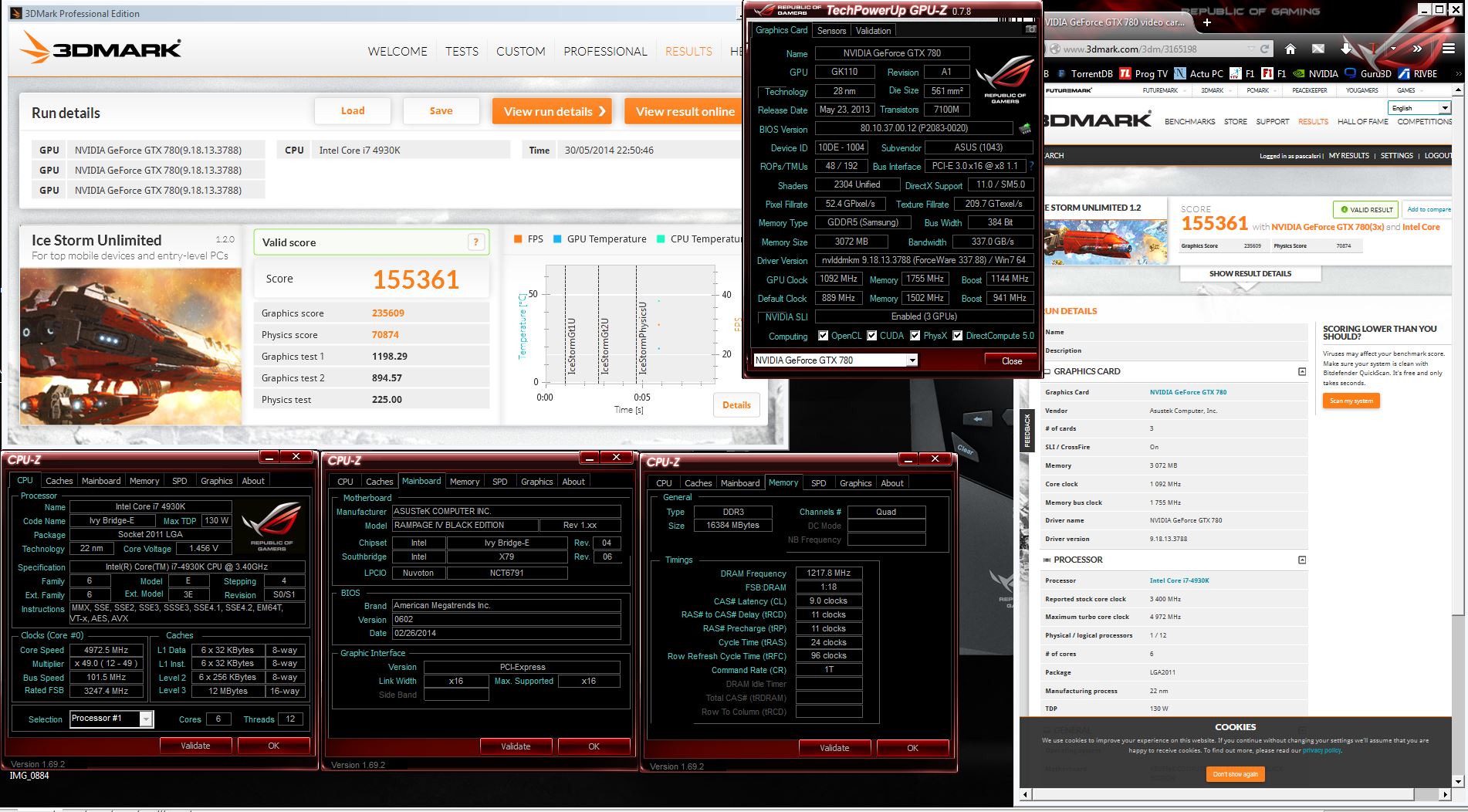
Task: Open the NVIDIA bookmark
Action: 1316,74
